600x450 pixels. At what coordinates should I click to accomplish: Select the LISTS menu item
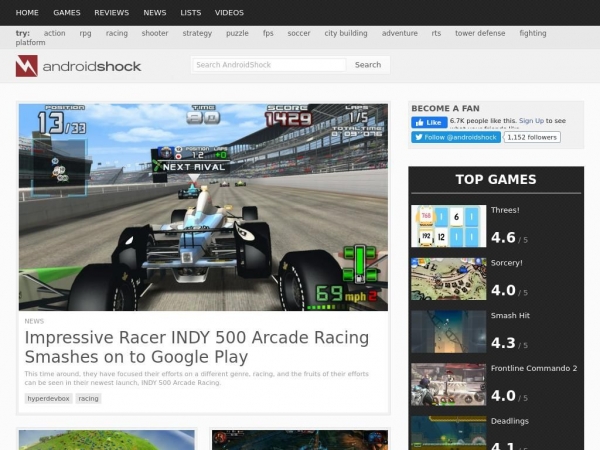(x=191, y=13)
